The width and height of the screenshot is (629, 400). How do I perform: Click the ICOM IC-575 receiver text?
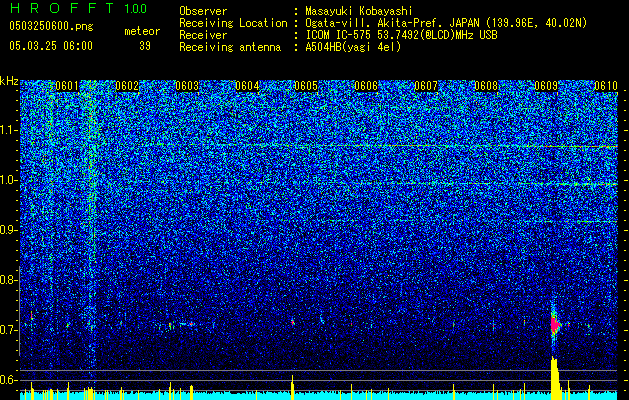point(401,35)
